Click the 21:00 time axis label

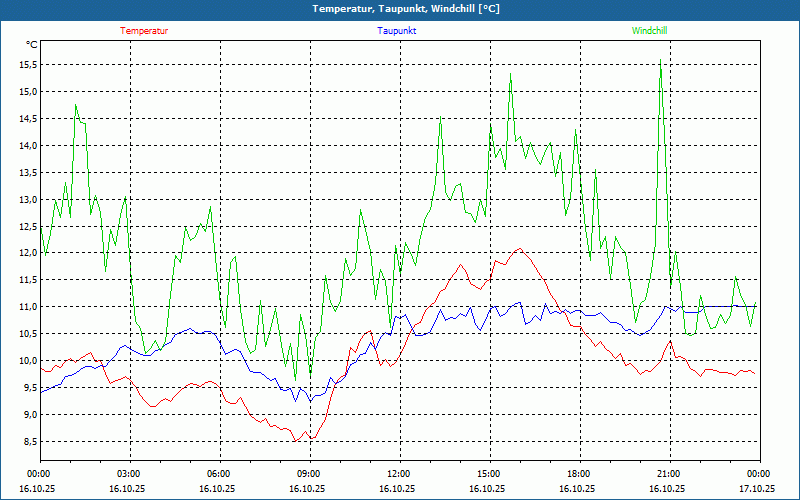(x=670, y=474)
